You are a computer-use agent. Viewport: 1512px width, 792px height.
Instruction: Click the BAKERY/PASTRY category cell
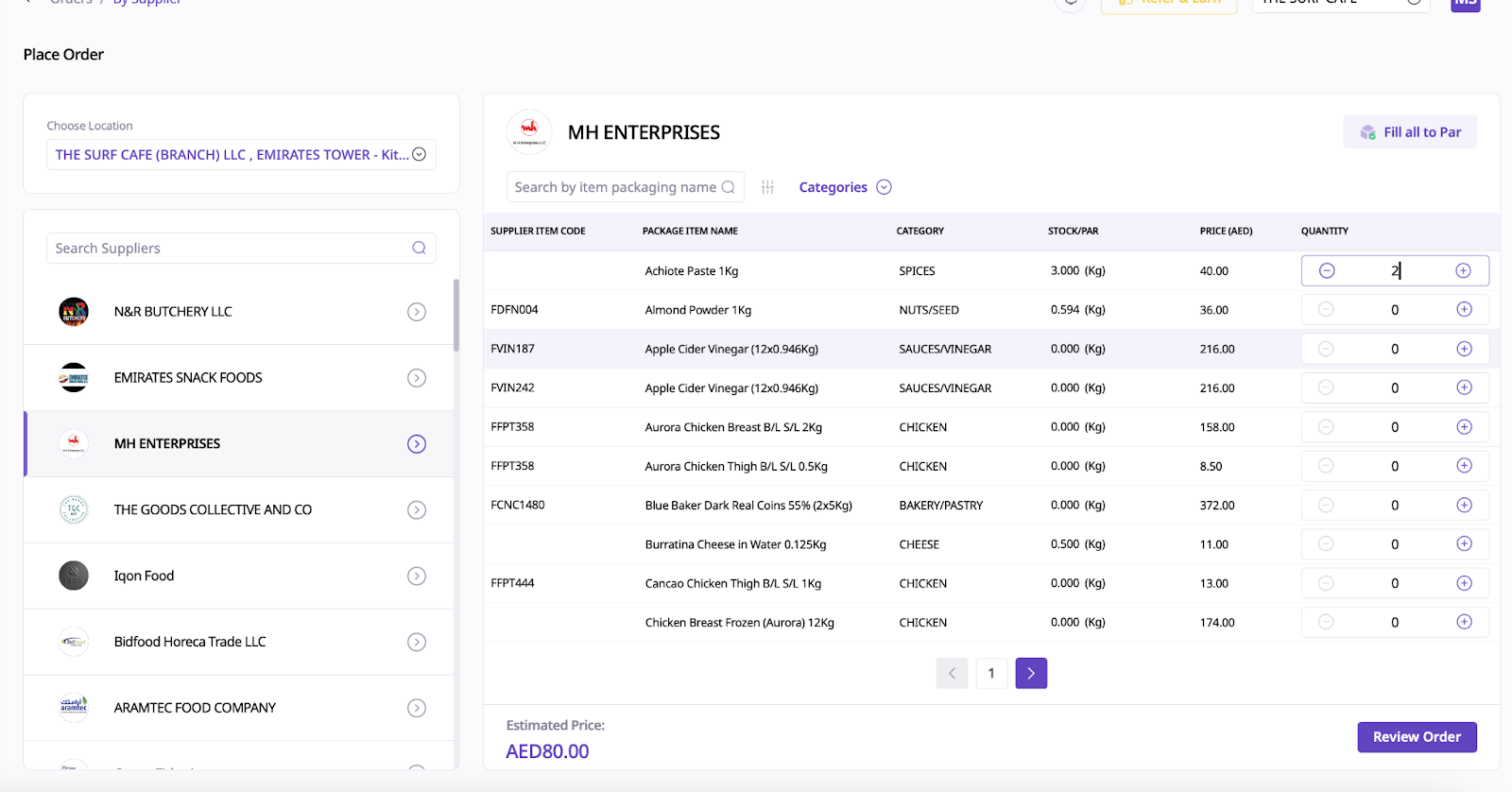point(940,506)
